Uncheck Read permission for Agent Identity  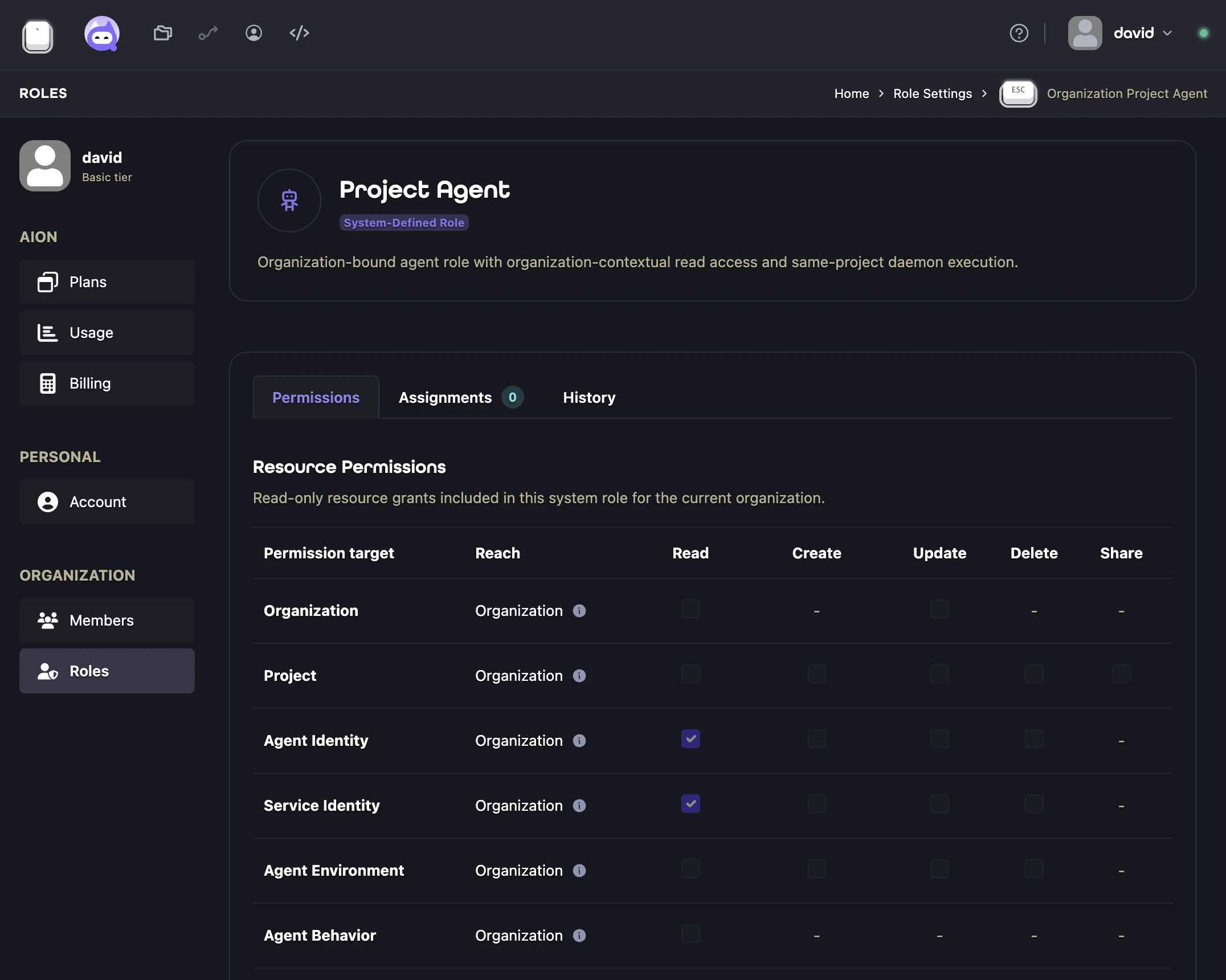[690, 739]
